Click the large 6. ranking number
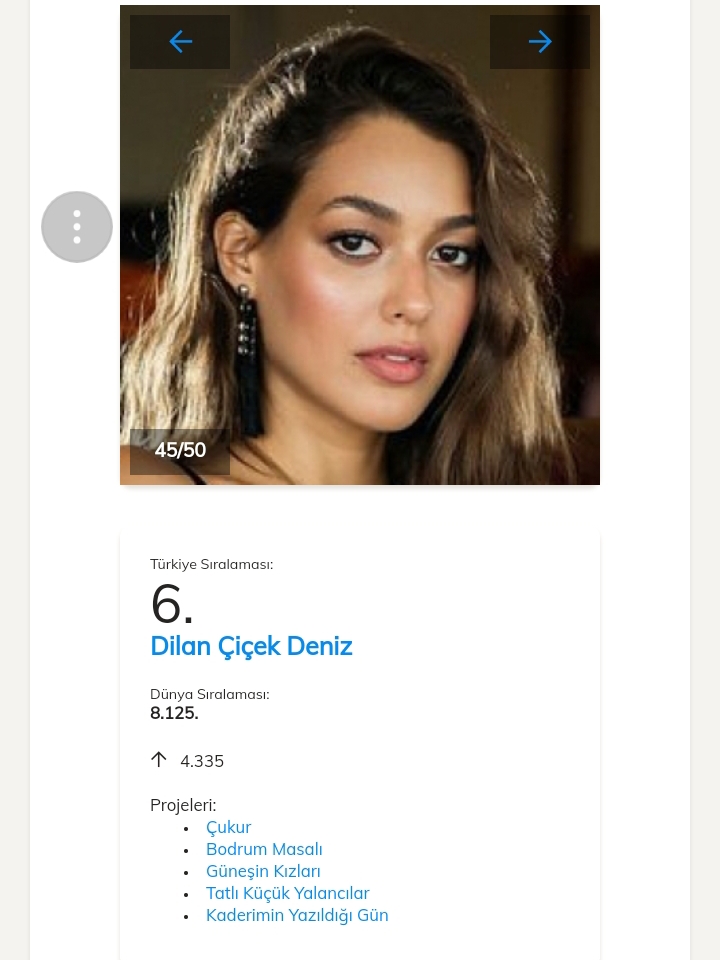This screenshot has width=720, height=960. tap(171, 604)
